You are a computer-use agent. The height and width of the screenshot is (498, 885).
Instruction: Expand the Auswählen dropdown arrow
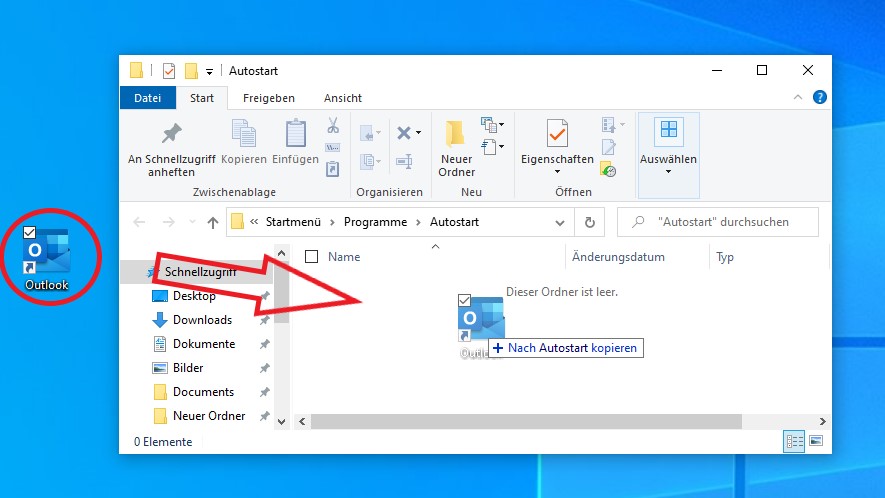[x=668, y=172]
